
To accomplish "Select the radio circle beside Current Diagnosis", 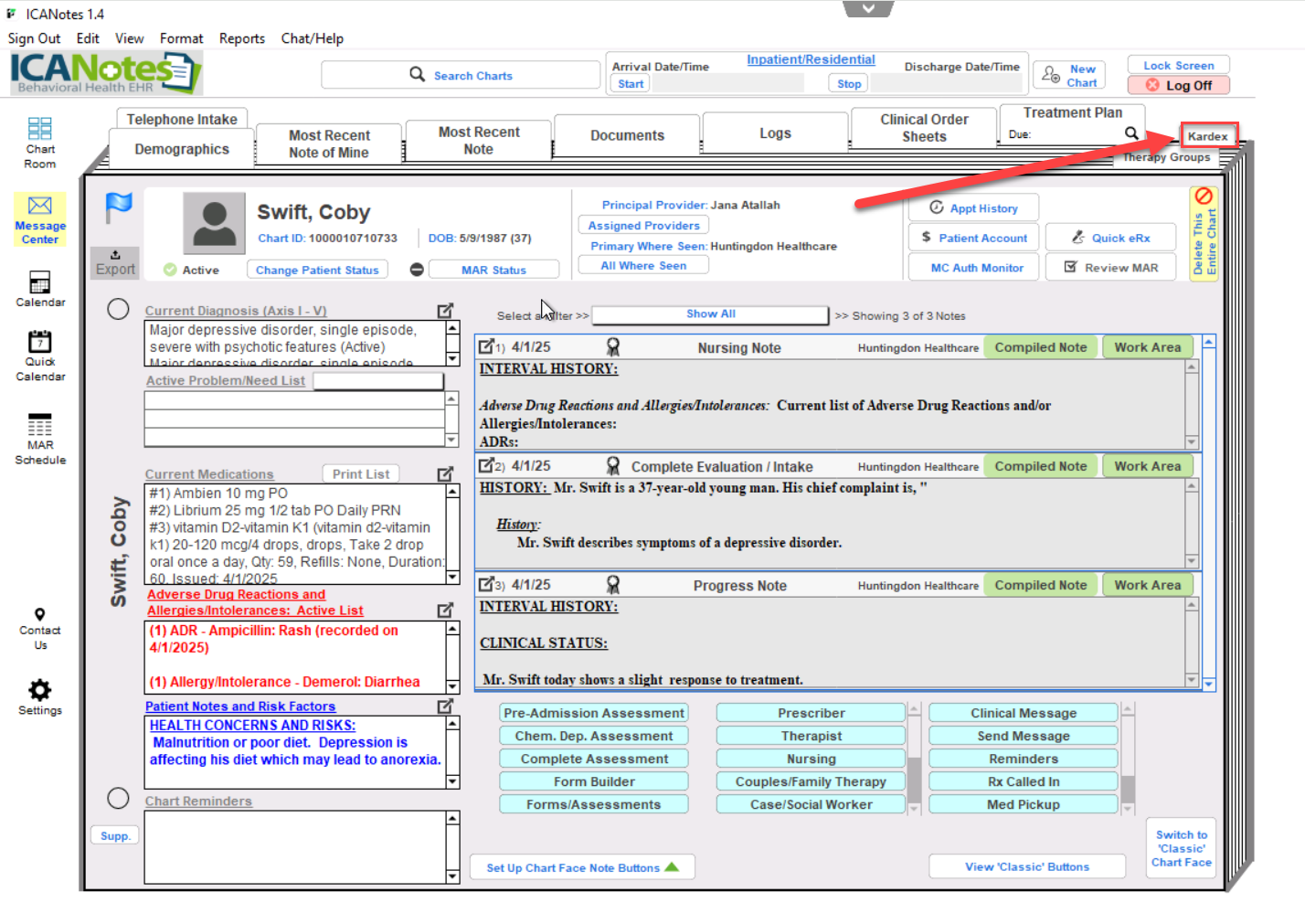I will 118,309.
